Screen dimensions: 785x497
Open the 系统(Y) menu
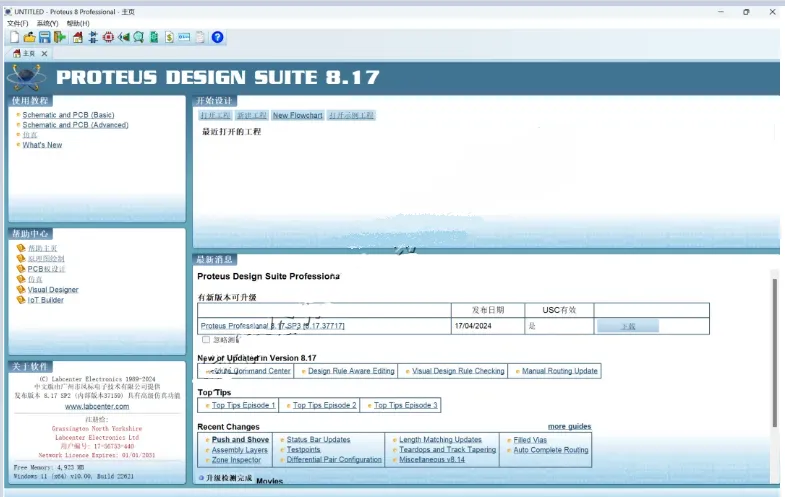(47, 24)
